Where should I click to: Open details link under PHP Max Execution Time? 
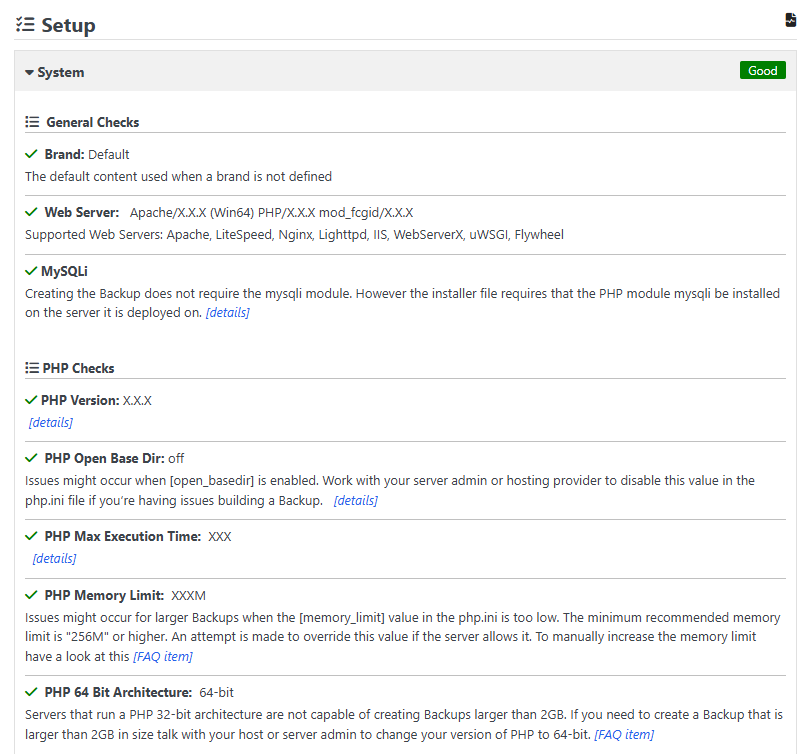click(54, 558)
